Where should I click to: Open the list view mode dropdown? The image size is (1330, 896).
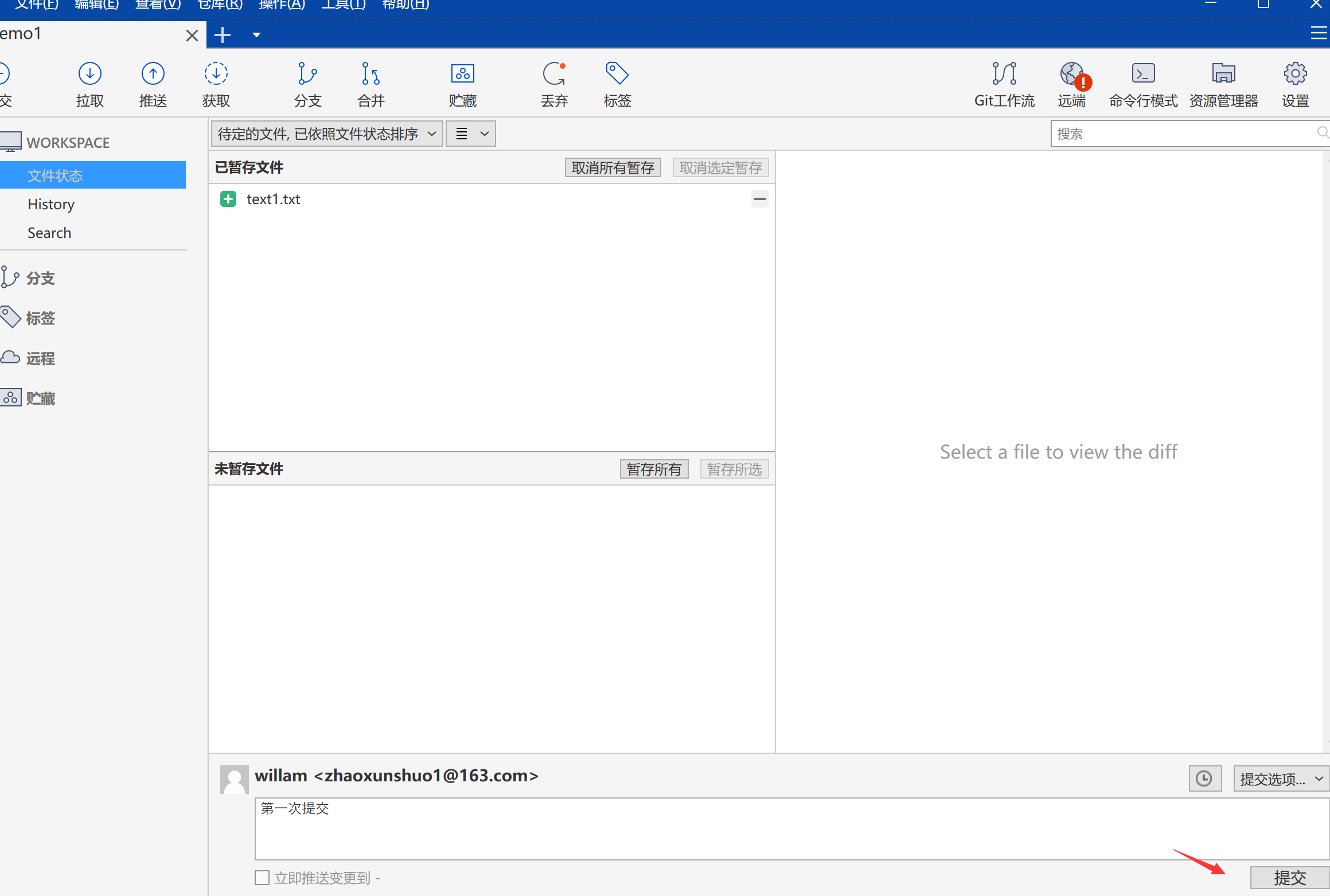coord(471,134)
